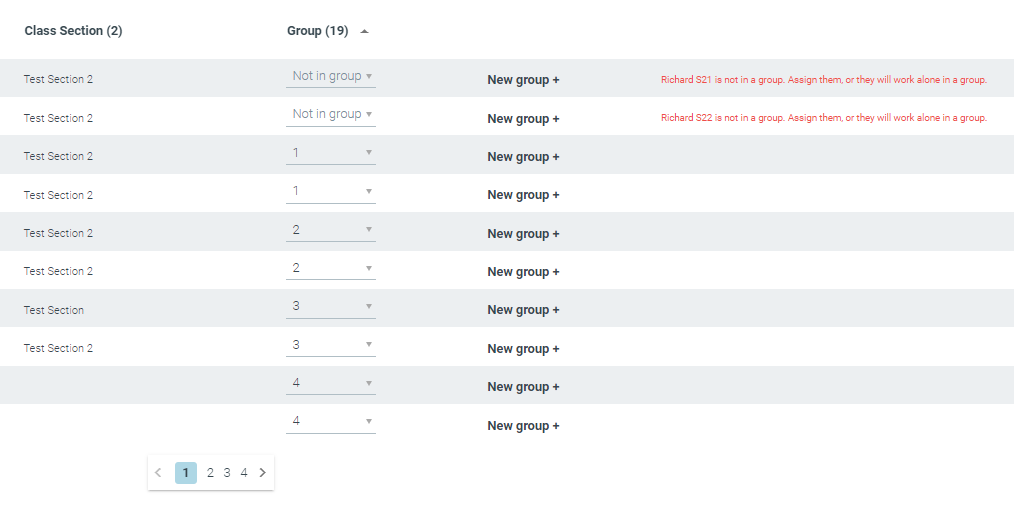Open group dropdown for Richard S21 row

point(330,76)
